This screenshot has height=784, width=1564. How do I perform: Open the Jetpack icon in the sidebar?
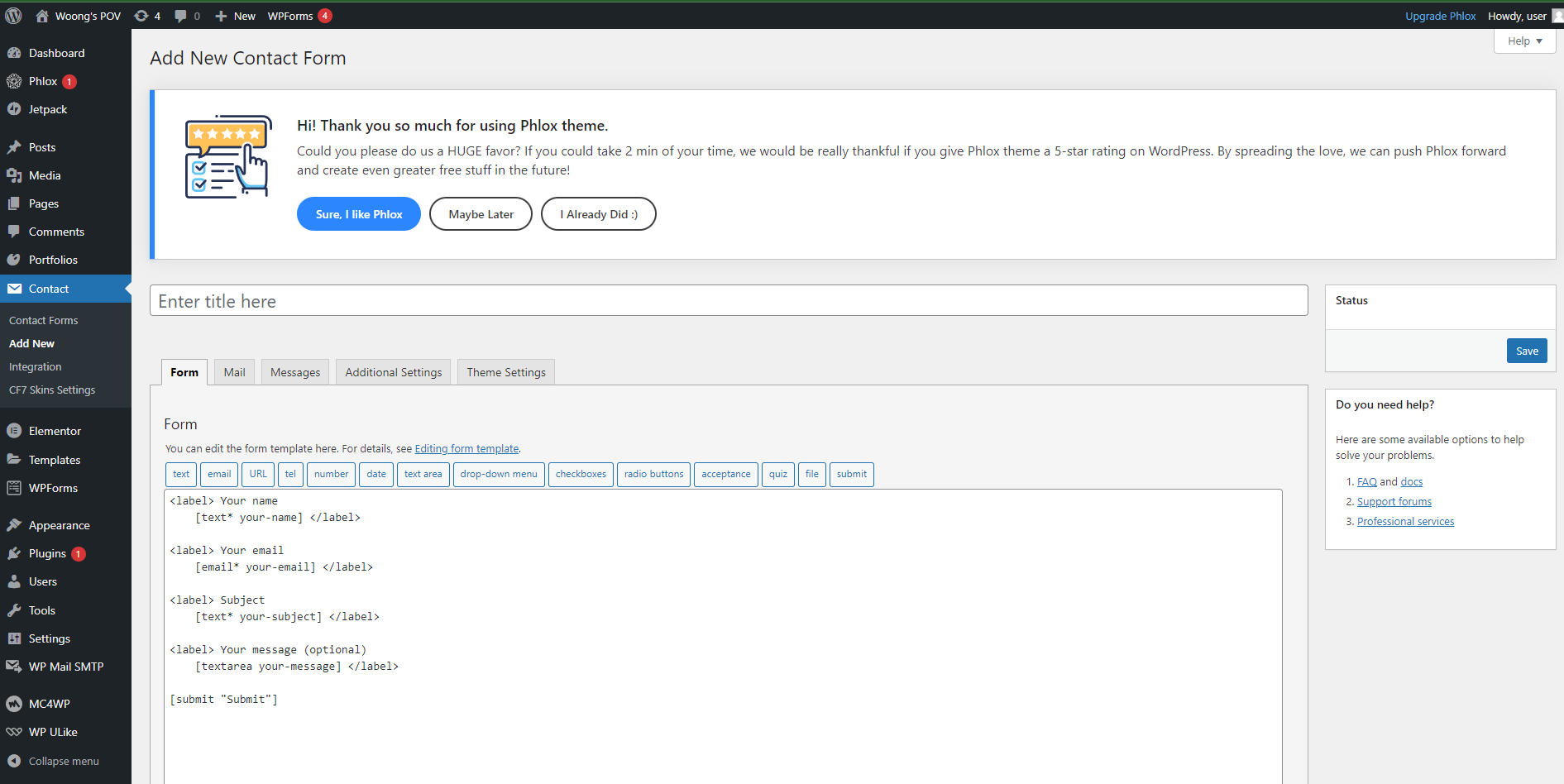pyautogui.click(x=14, y=109)
